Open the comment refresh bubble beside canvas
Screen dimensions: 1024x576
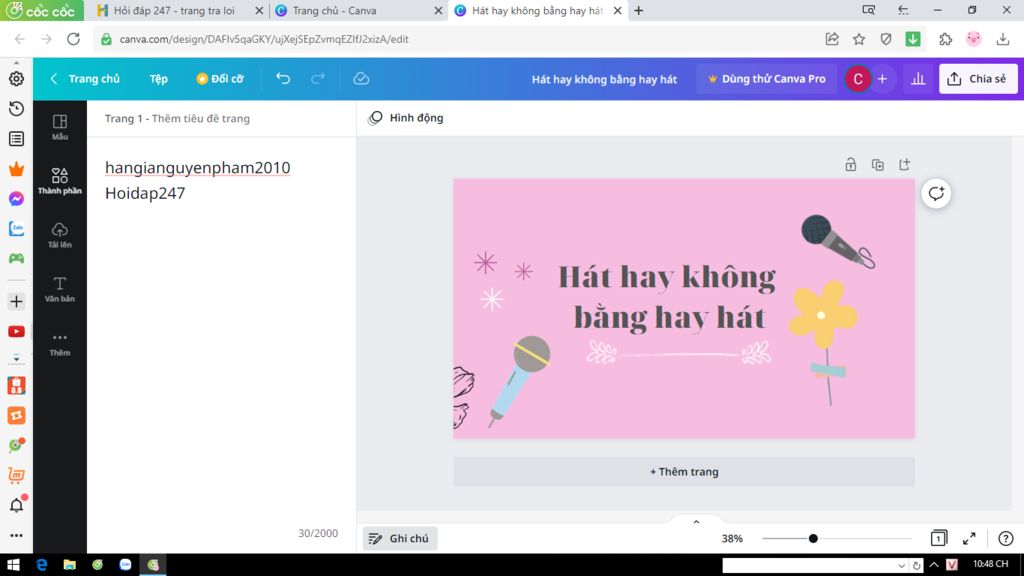point(936,193)
